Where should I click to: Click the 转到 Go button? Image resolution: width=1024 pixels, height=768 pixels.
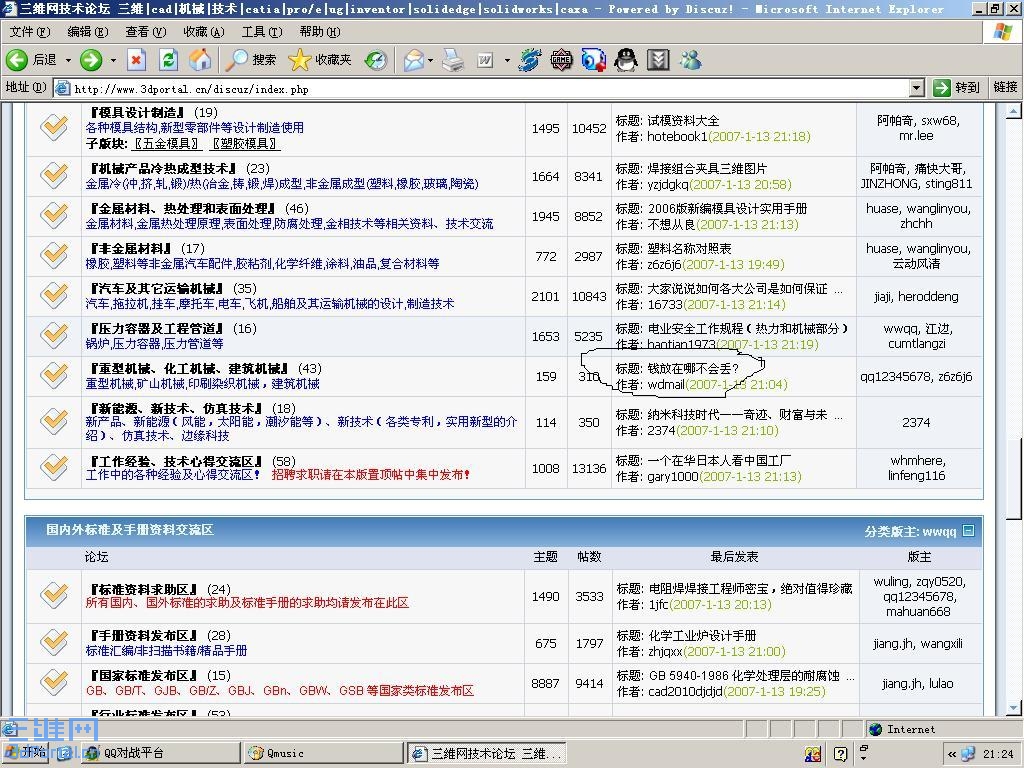pyautogui.click(x=957, y=88)
